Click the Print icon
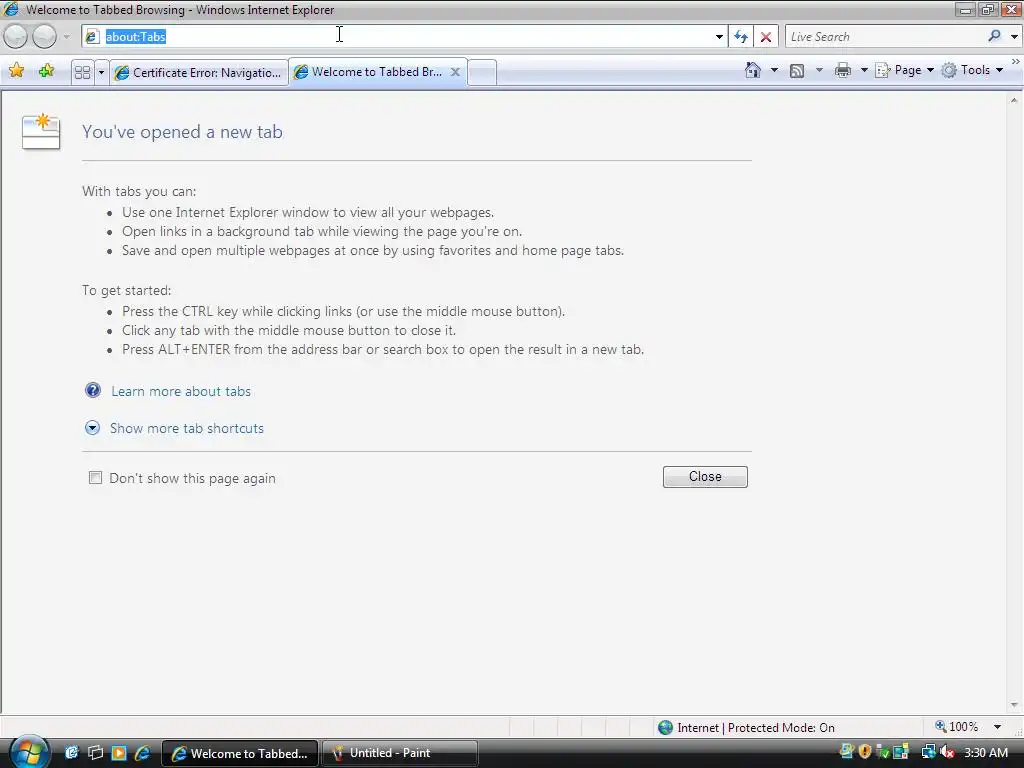Screen dimensions: 1024x768 [x=843, y=71]
